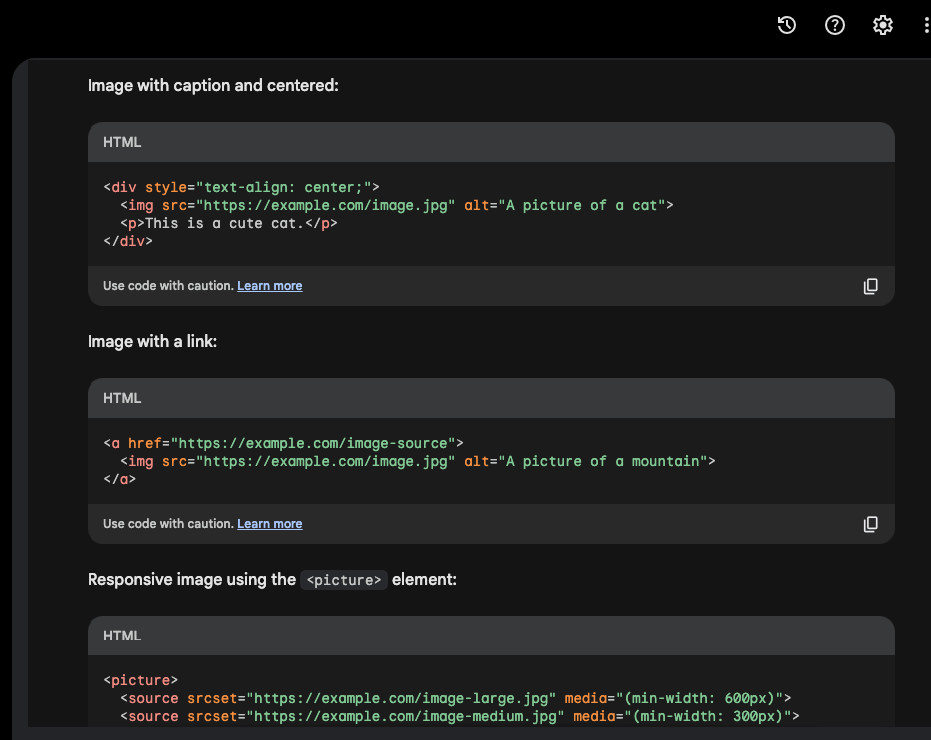Click HTML header of the picture element block
The image size is (931, 740).
(x=122, y=635)
